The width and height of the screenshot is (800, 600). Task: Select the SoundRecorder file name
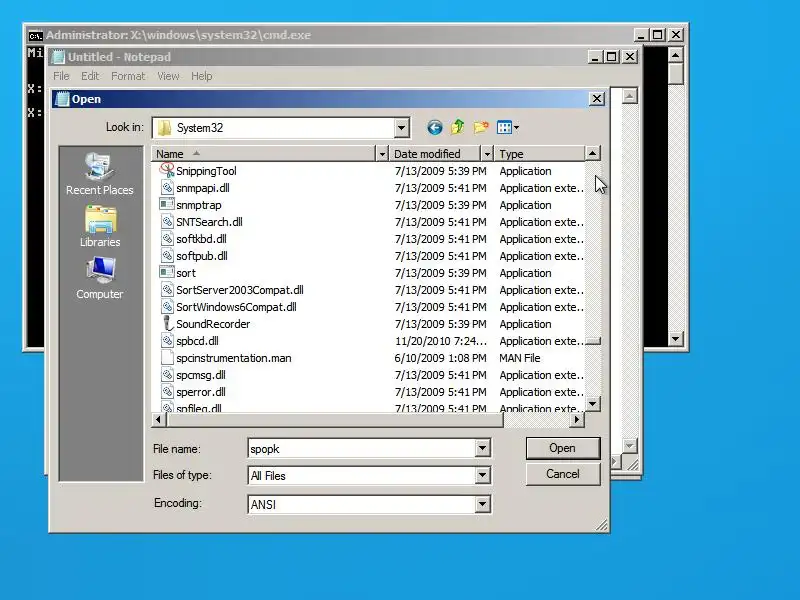213,324
